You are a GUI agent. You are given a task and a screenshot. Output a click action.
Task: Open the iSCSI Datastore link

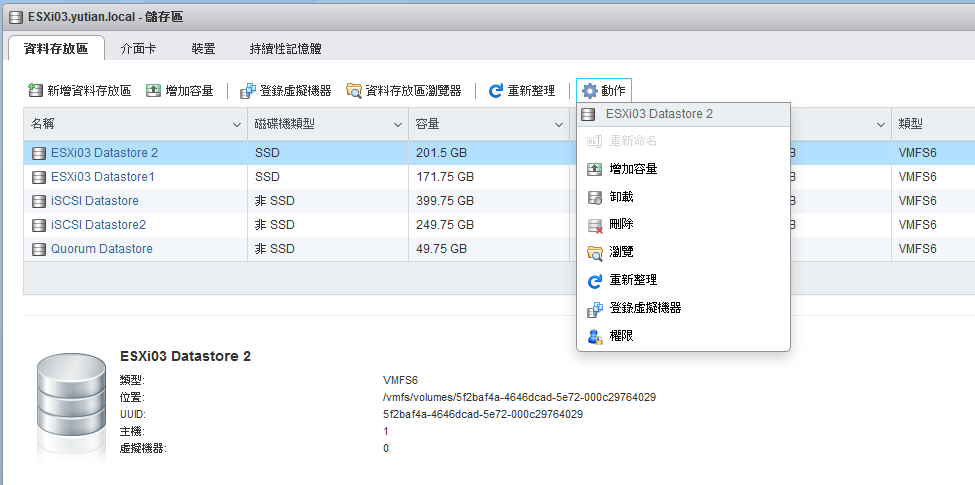(x=95, y=201)
